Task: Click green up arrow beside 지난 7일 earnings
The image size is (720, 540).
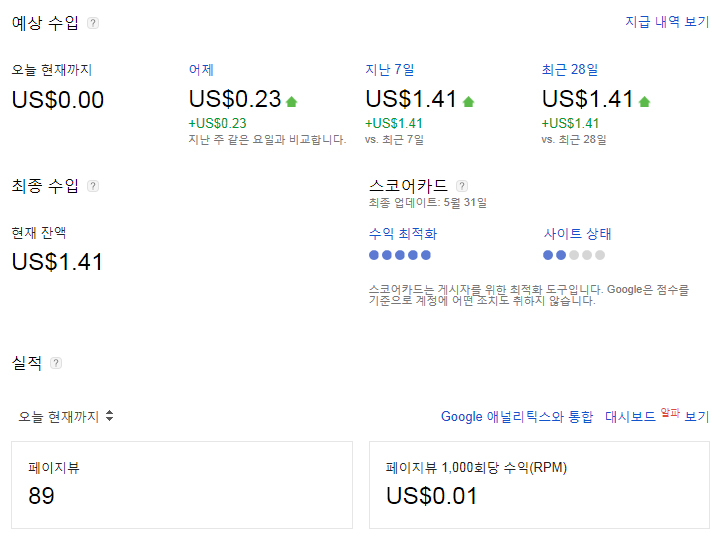Action: [x=468, y=101]
